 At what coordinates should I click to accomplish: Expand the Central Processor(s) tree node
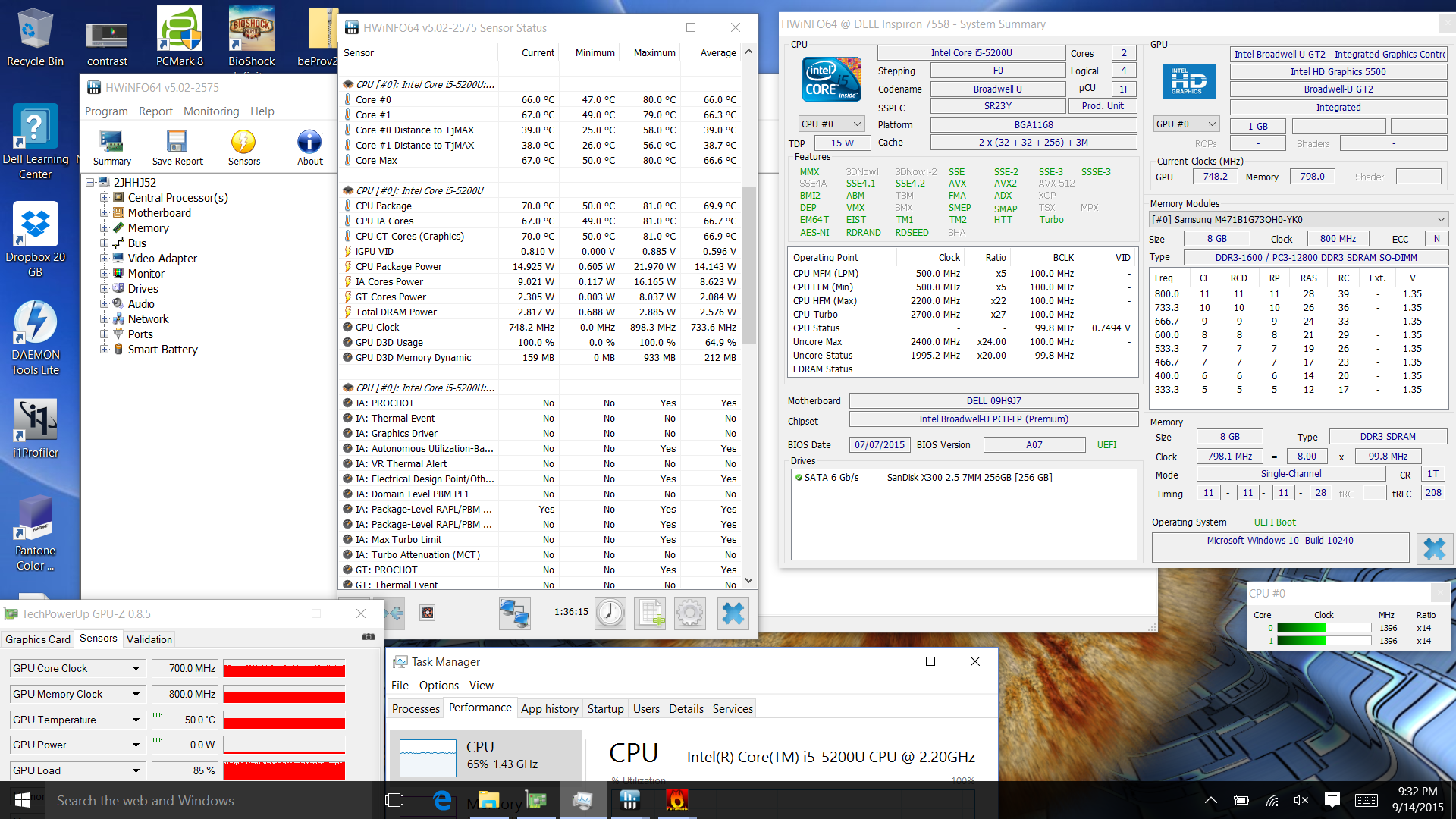click(104, 198)
